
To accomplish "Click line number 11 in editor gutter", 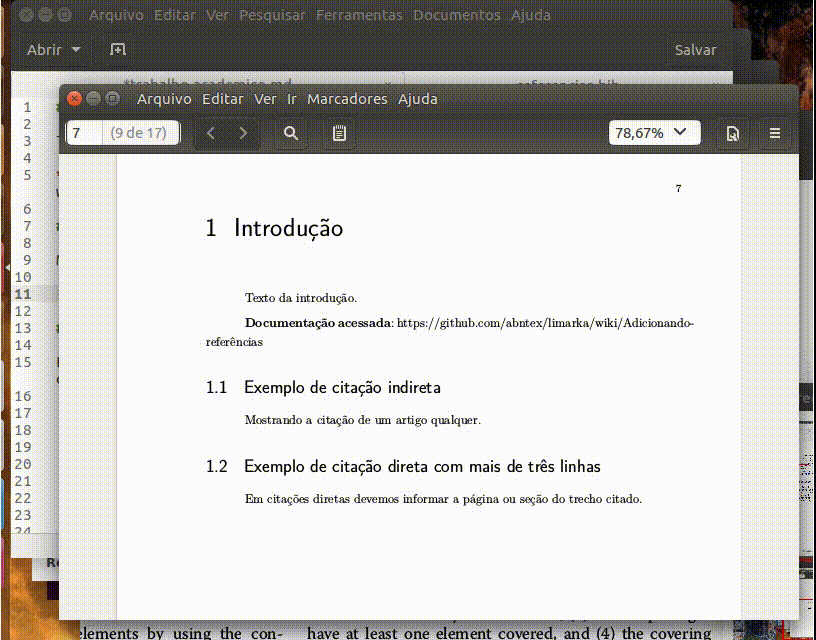I will (22, 295).
